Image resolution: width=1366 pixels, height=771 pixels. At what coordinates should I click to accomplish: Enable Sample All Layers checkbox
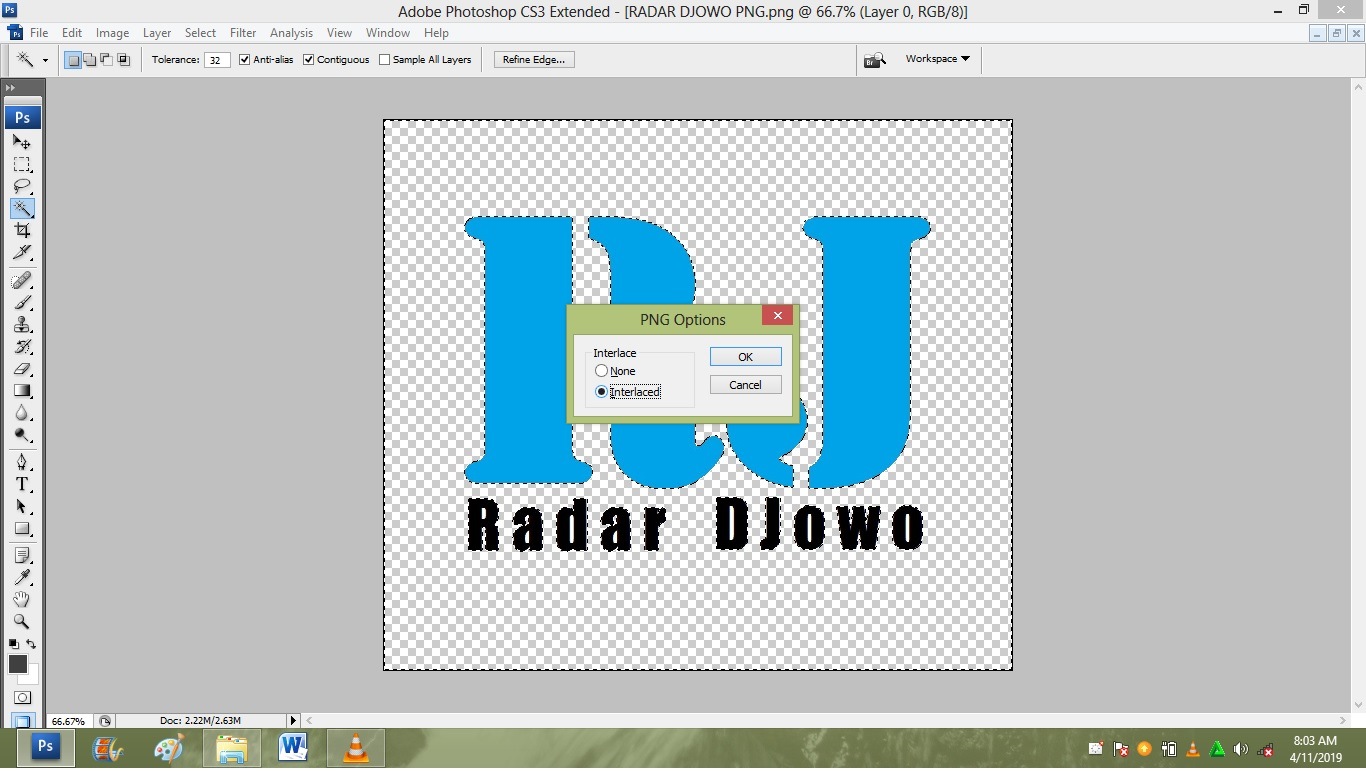[384, 60]
